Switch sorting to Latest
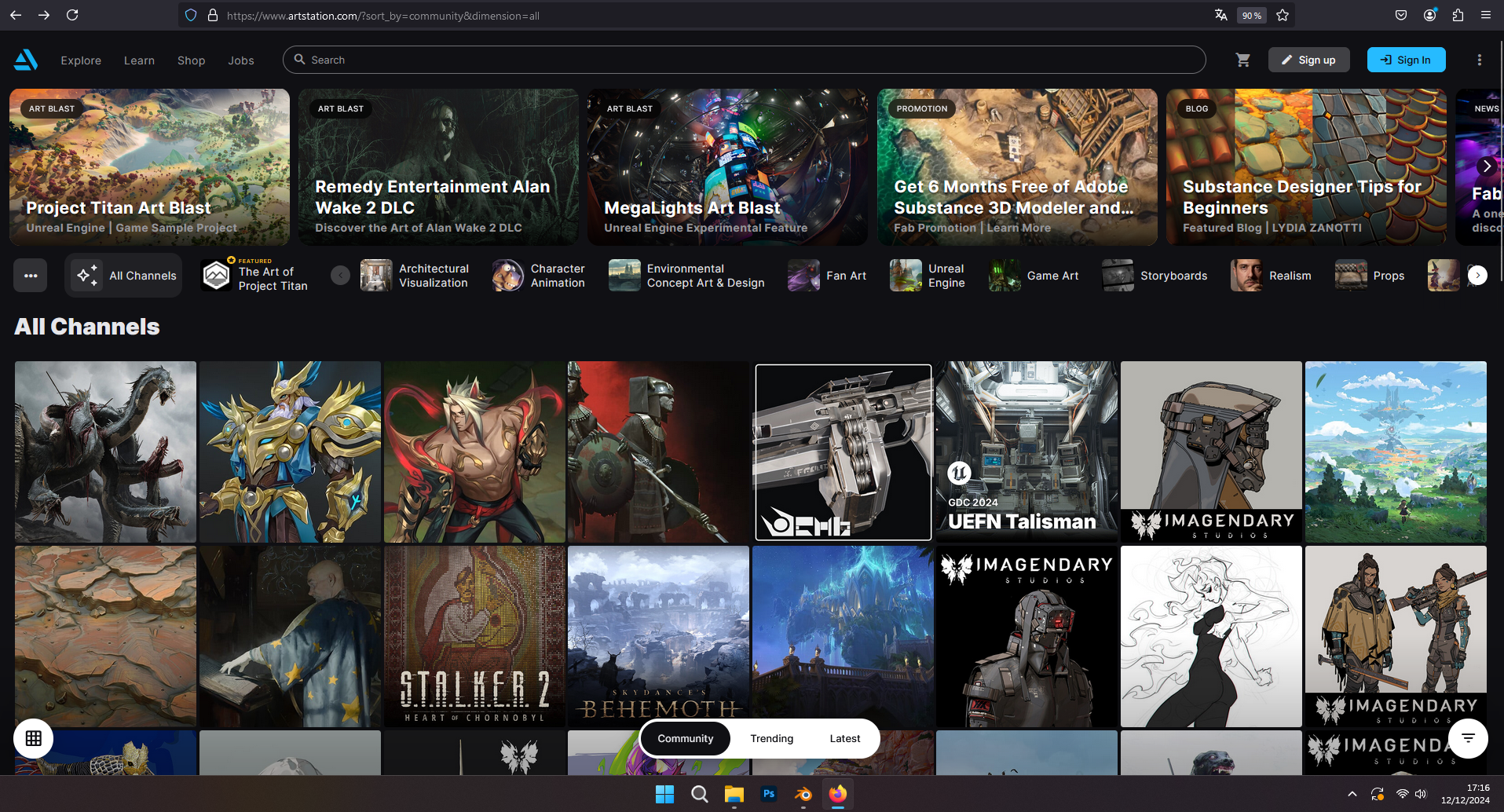Viewport: 1504px width, 812px height. (844, 738)
